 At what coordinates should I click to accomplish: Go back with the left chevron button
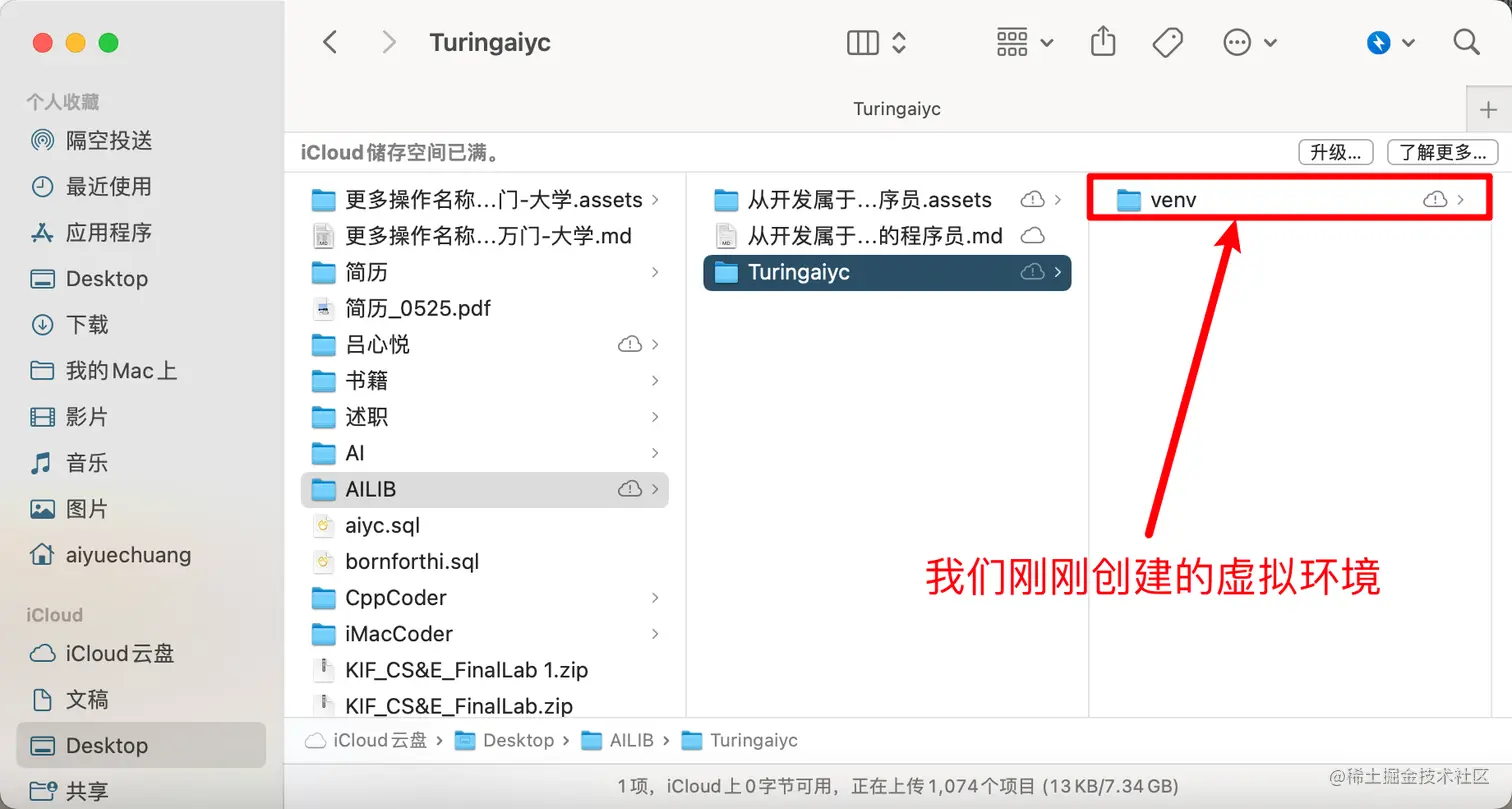pos(330,42)
